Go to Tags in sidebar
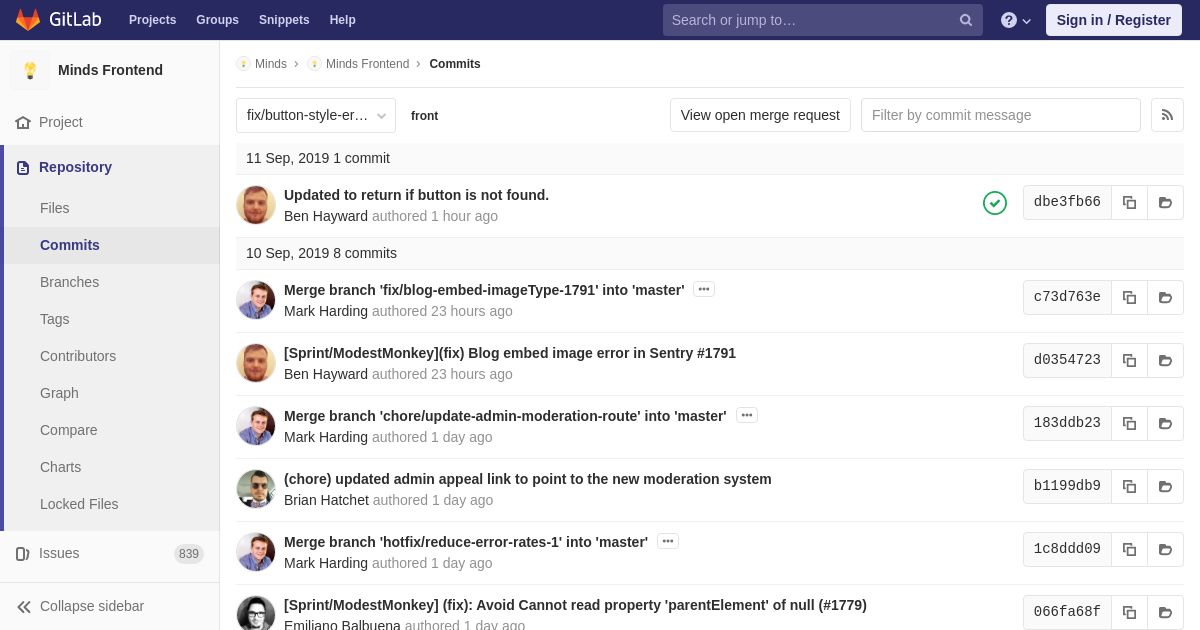This screenshot has width=1200, height=630. pos(55,319)
